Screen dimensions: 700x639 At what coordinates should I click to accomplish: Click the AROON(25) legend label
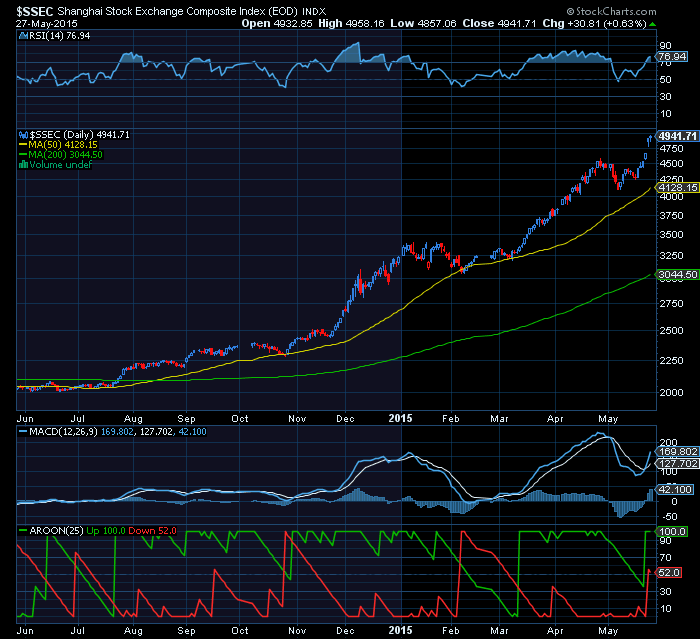coord(56,531)
